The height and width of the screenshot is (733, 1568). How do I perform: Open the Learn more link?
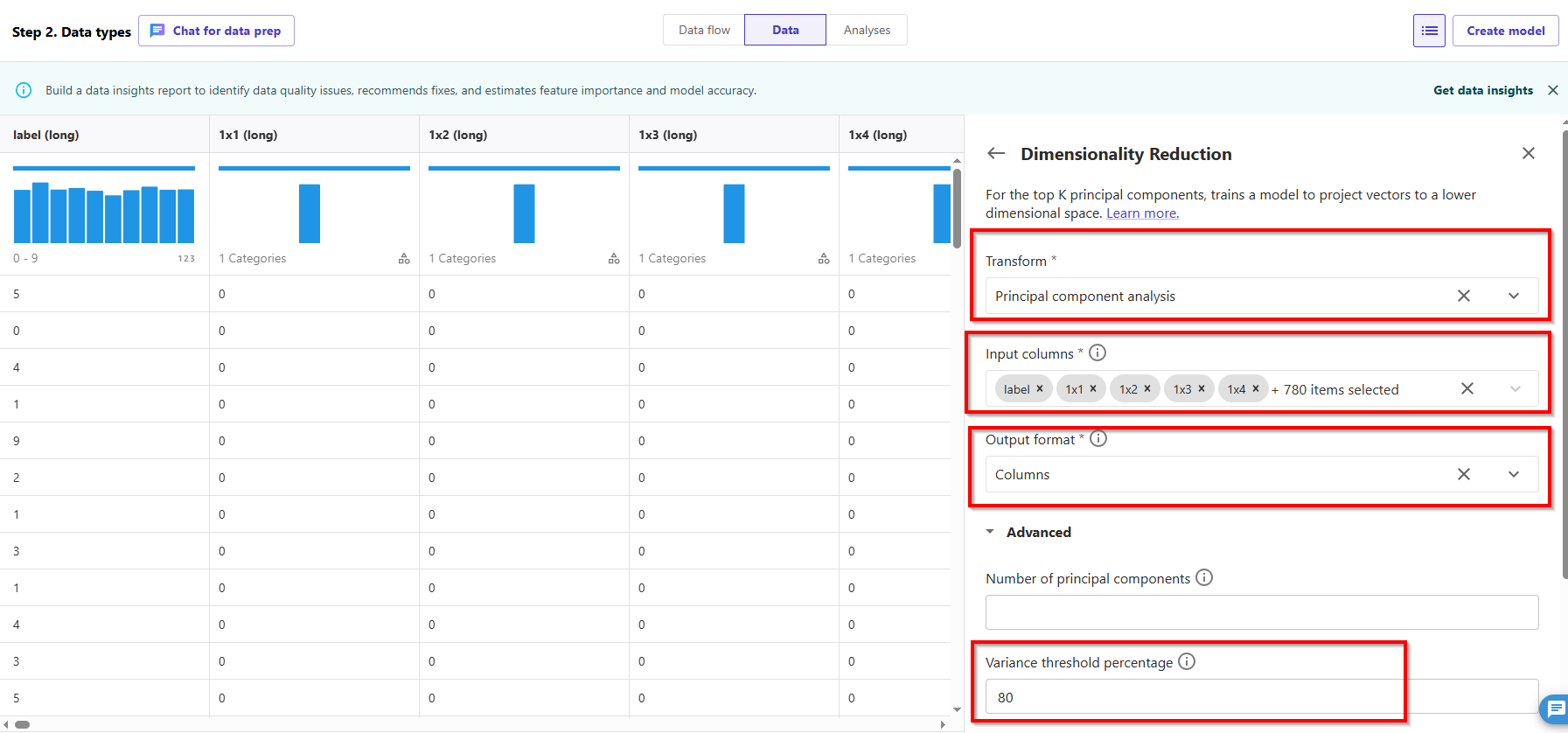click(1142, 213)
